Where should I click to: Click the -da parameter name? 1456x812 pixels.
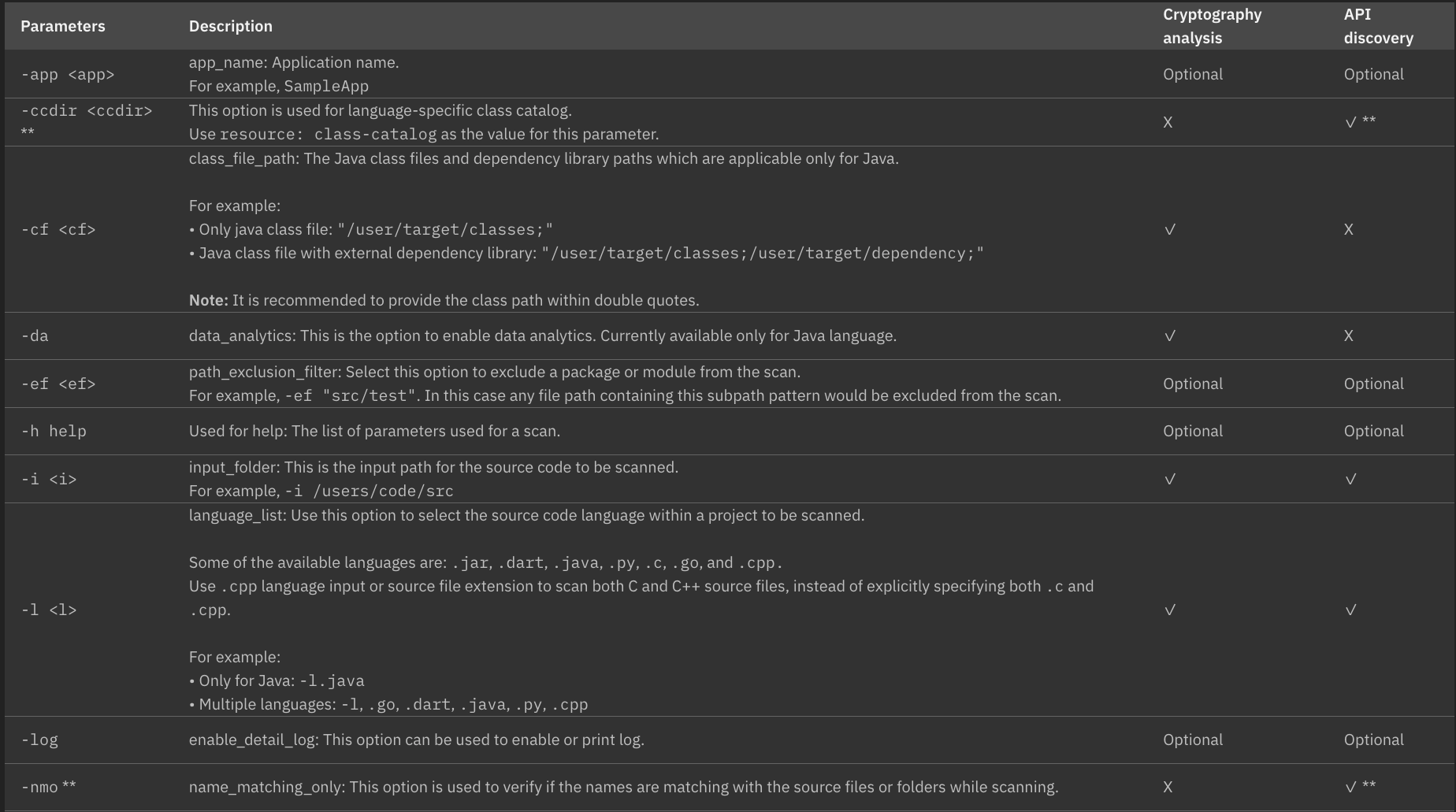(35, 336)
